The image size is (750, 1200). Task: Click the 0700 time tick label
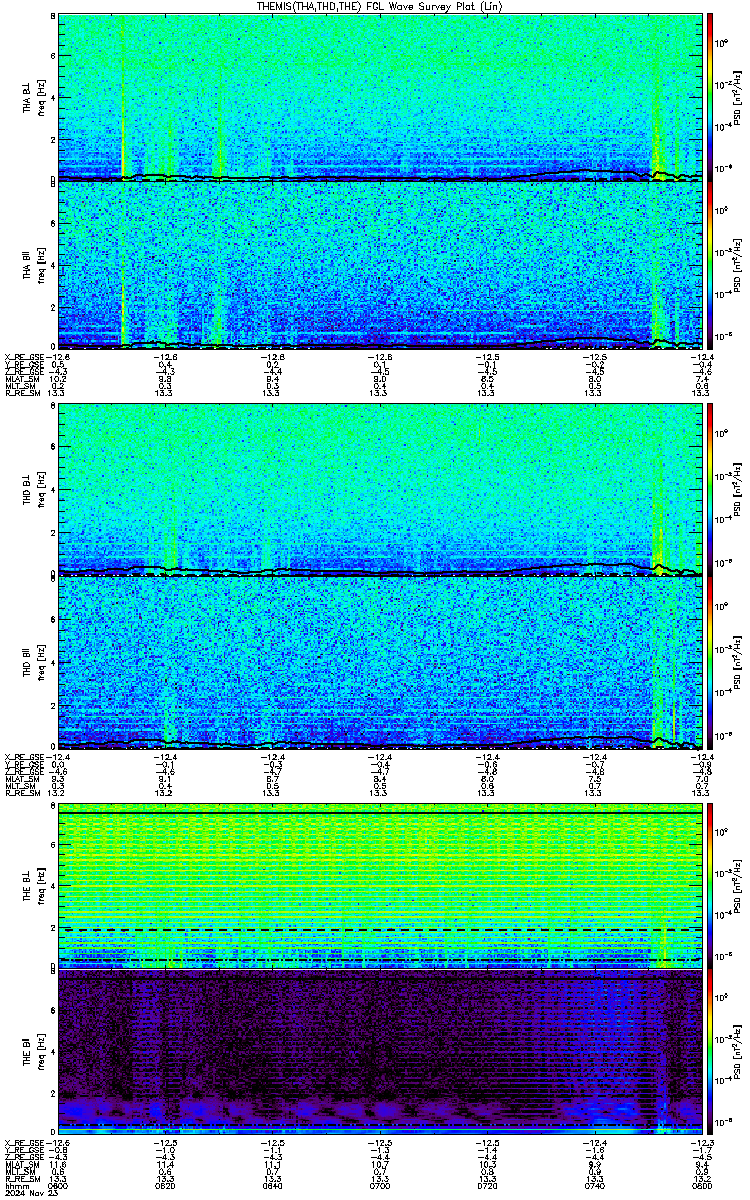pyautogui.click(x=379, y=1186)
